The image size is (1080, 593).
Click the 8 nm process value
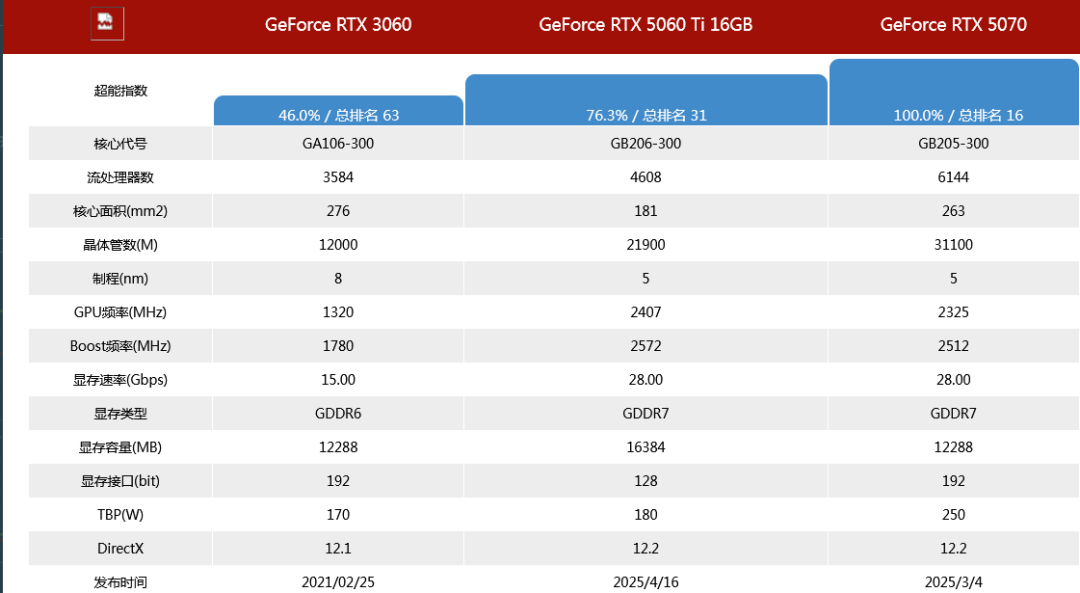pos(338,278)
